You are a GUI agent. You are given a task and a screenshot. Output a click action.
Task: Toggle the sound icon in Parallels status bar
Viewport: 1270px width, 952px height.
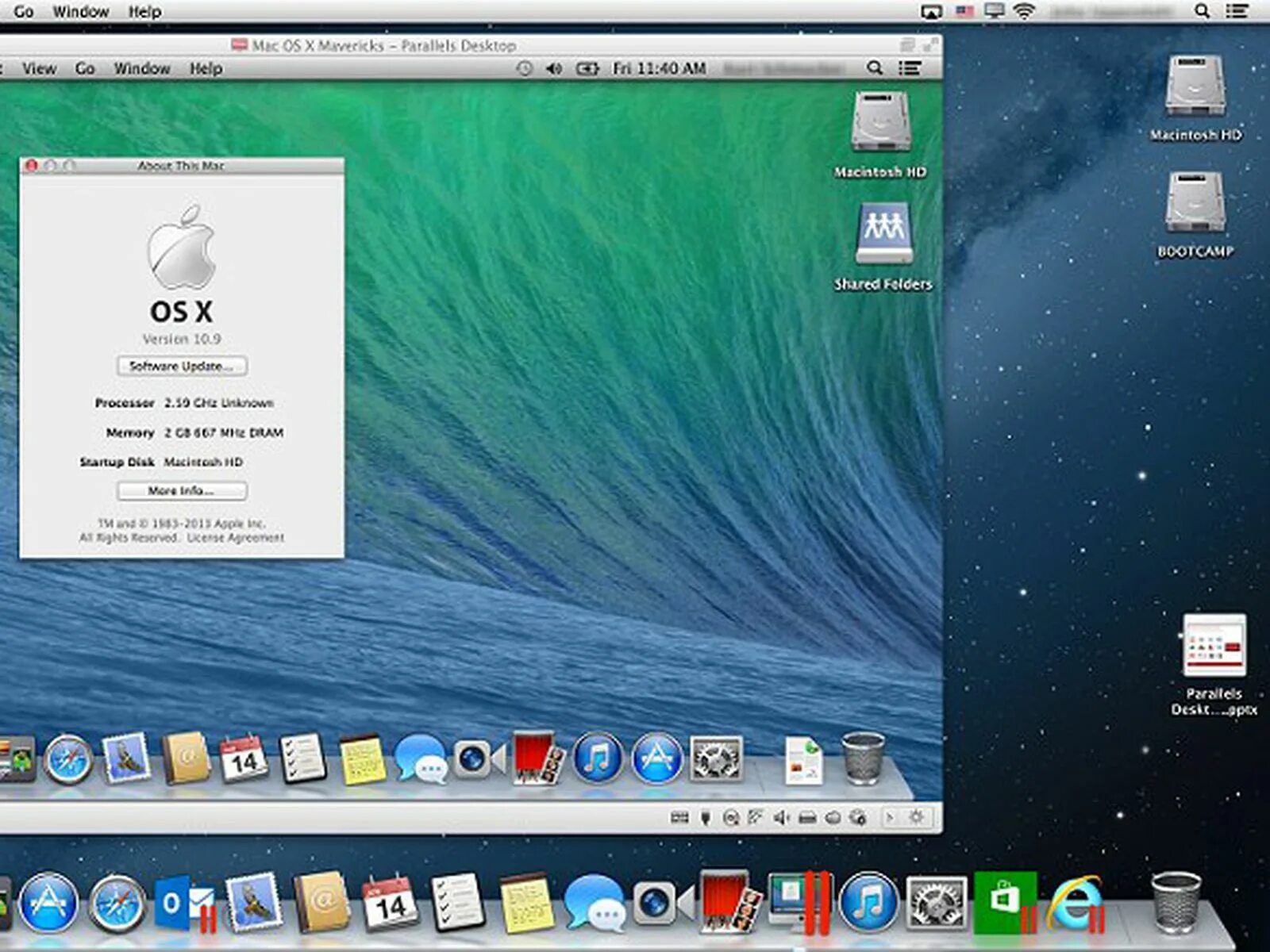coord(781,817)
